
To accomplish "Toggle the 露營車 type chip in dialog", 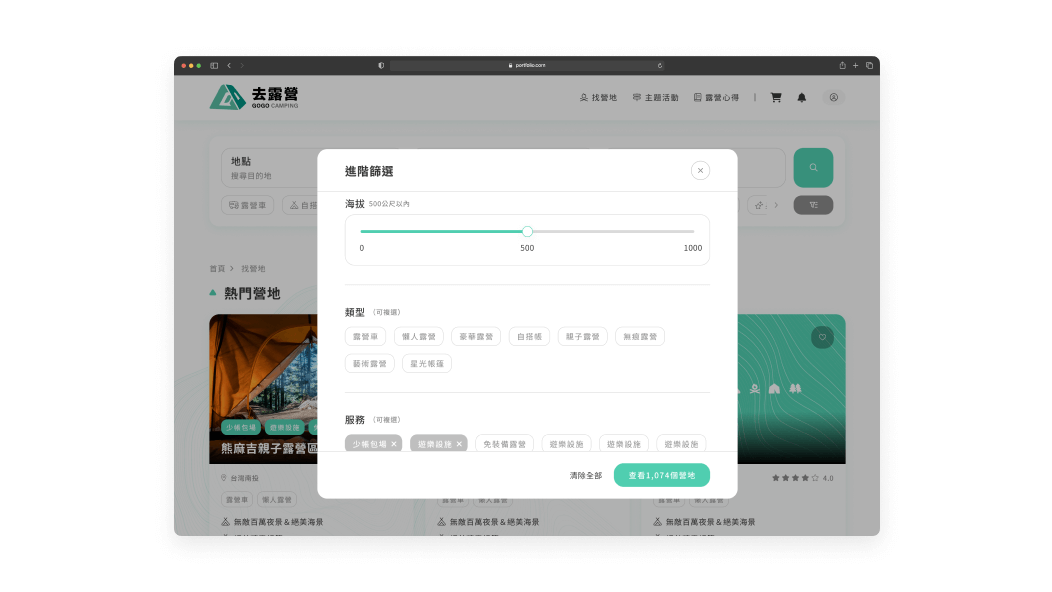I will tap(365, 337).
